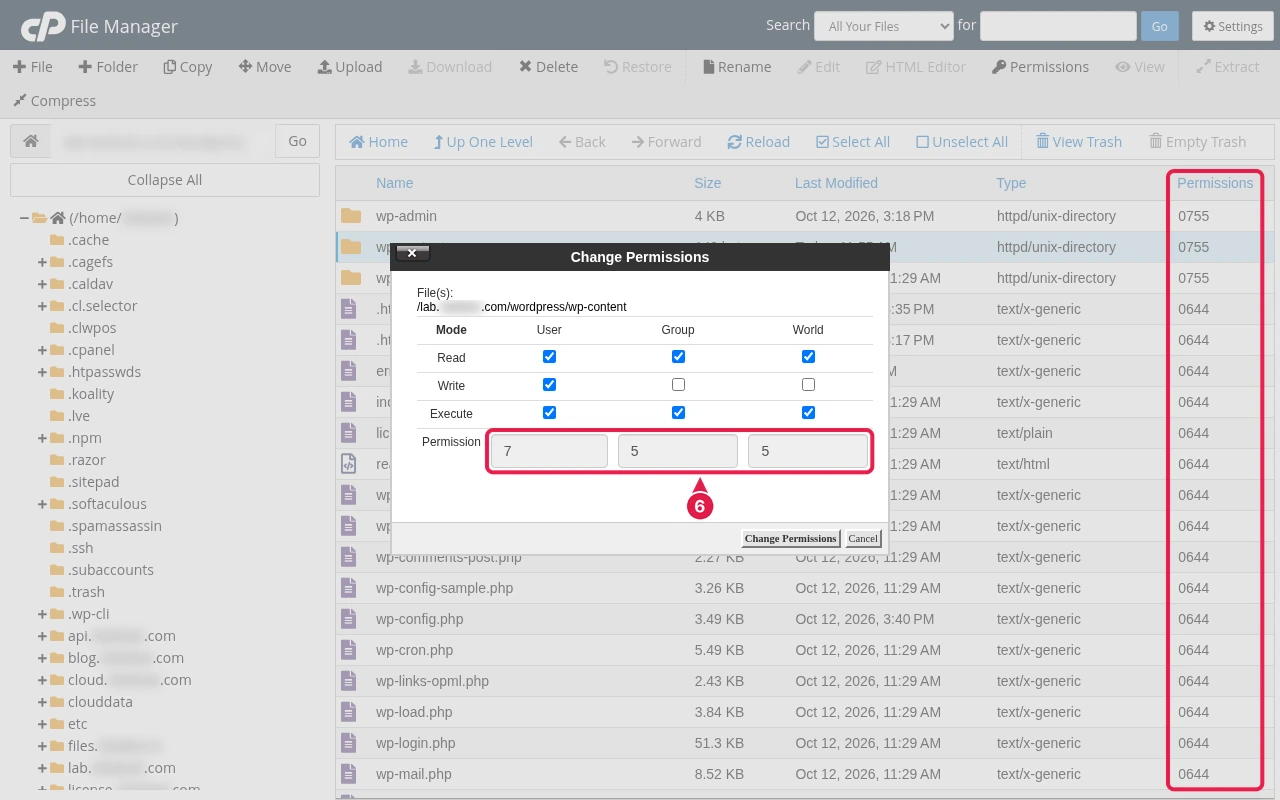
Task: Select the clouddata folder in the tree
Action: (100, 702)
